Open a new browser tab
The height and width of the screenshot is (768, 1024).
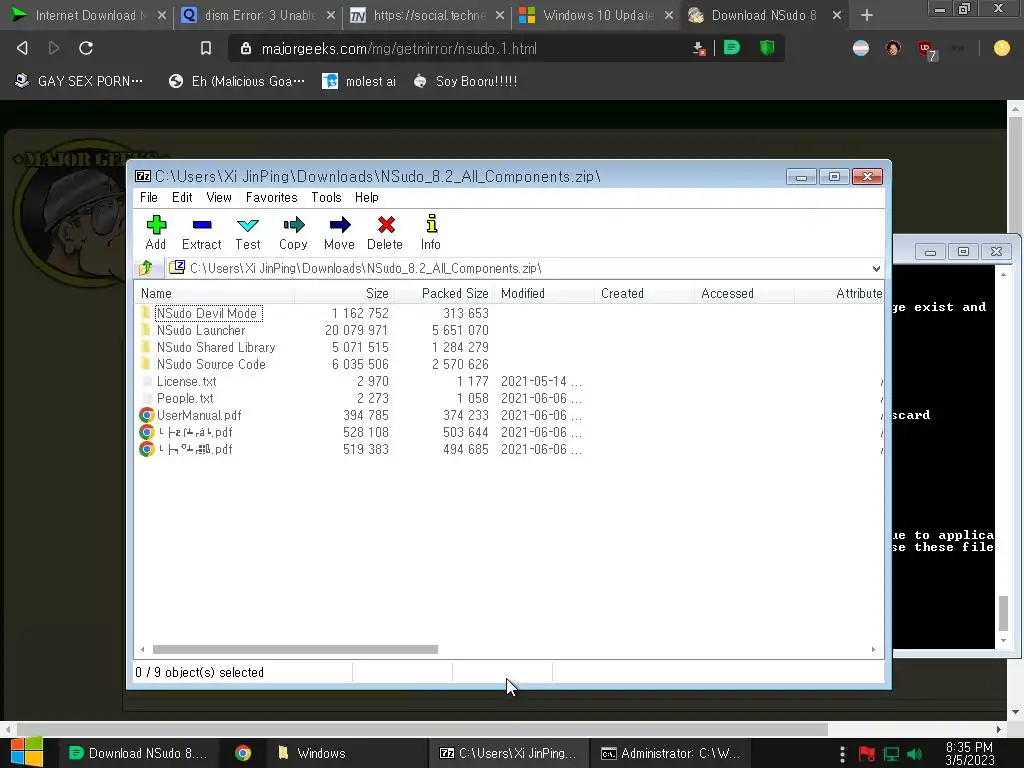[x=867, y=15]
